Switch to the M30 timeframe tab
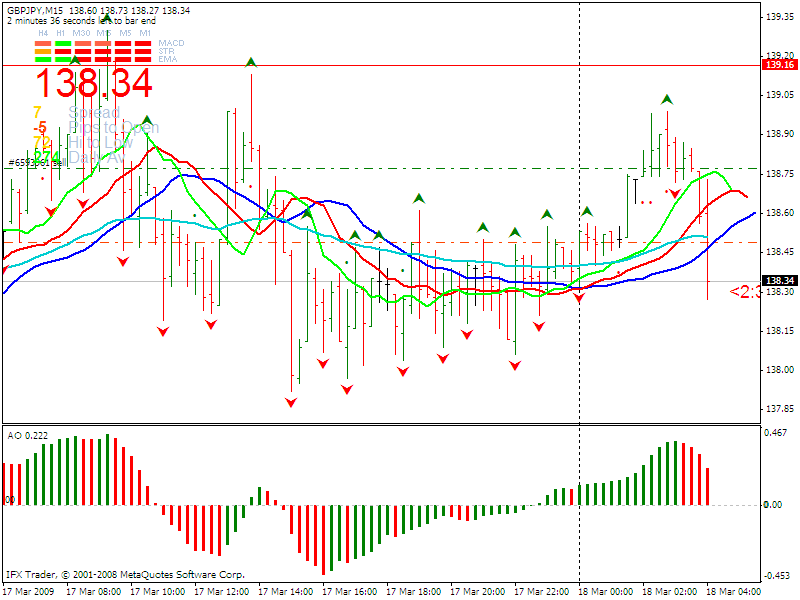The height and width of the screenshot is (600, 800). [84, 32]
